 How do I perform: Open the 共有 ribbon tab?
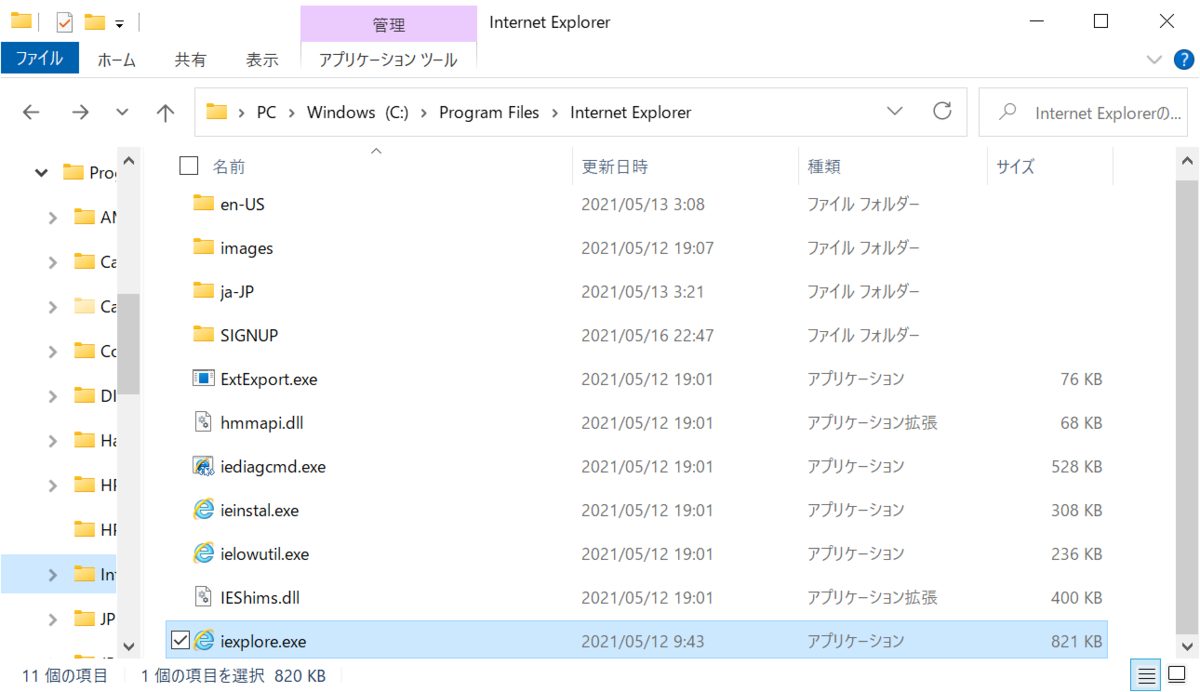(x=190, y=60)
